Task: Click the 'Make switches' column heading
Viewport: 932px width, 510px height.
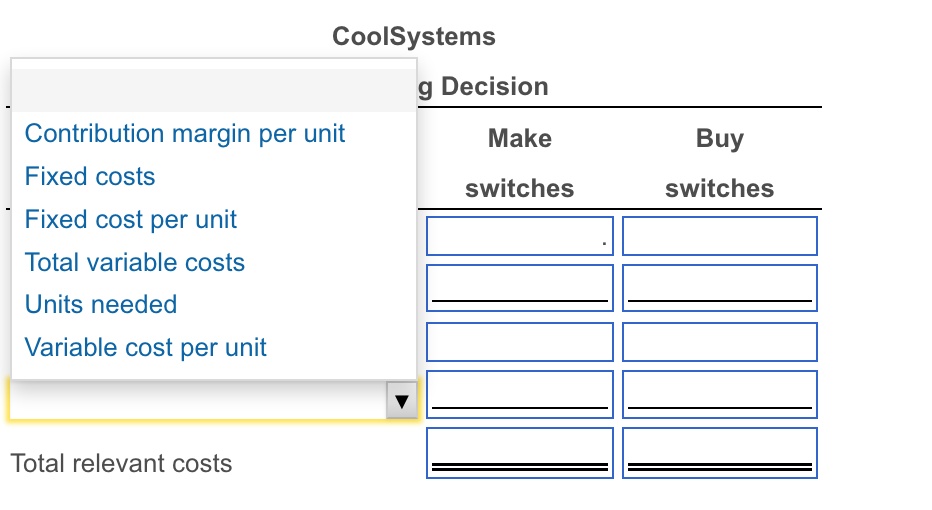Action: [519, 163]
